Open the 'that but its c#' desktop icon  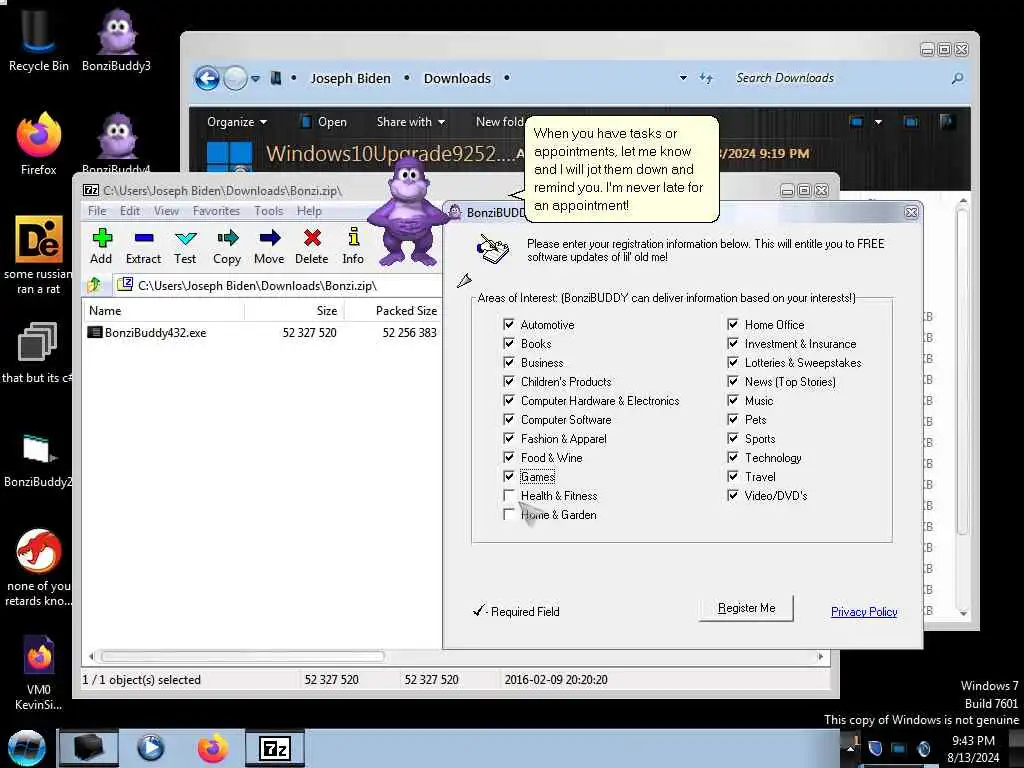pos(37,353)
